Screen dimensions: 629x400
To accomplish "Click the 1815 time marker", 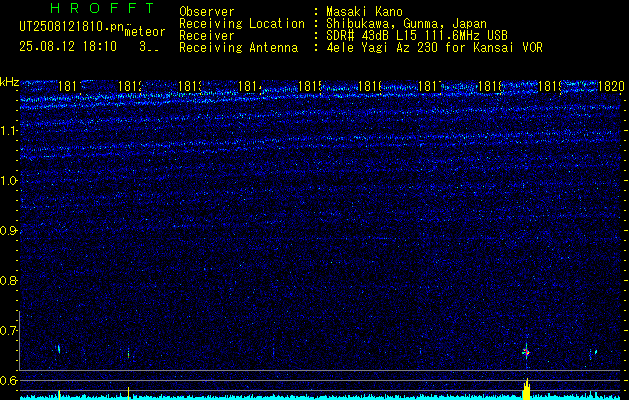I will coord(310,86).
